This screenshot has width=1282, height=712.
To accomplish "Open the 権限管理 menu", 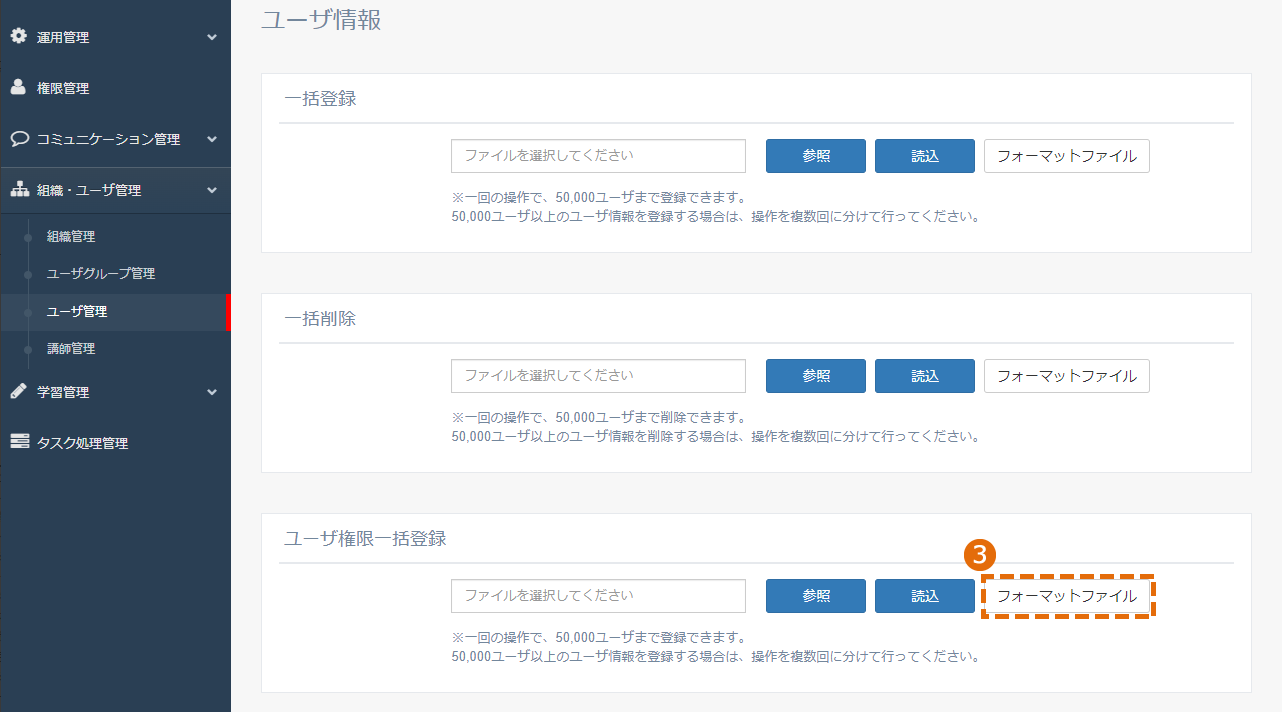I will coord(115,88).
